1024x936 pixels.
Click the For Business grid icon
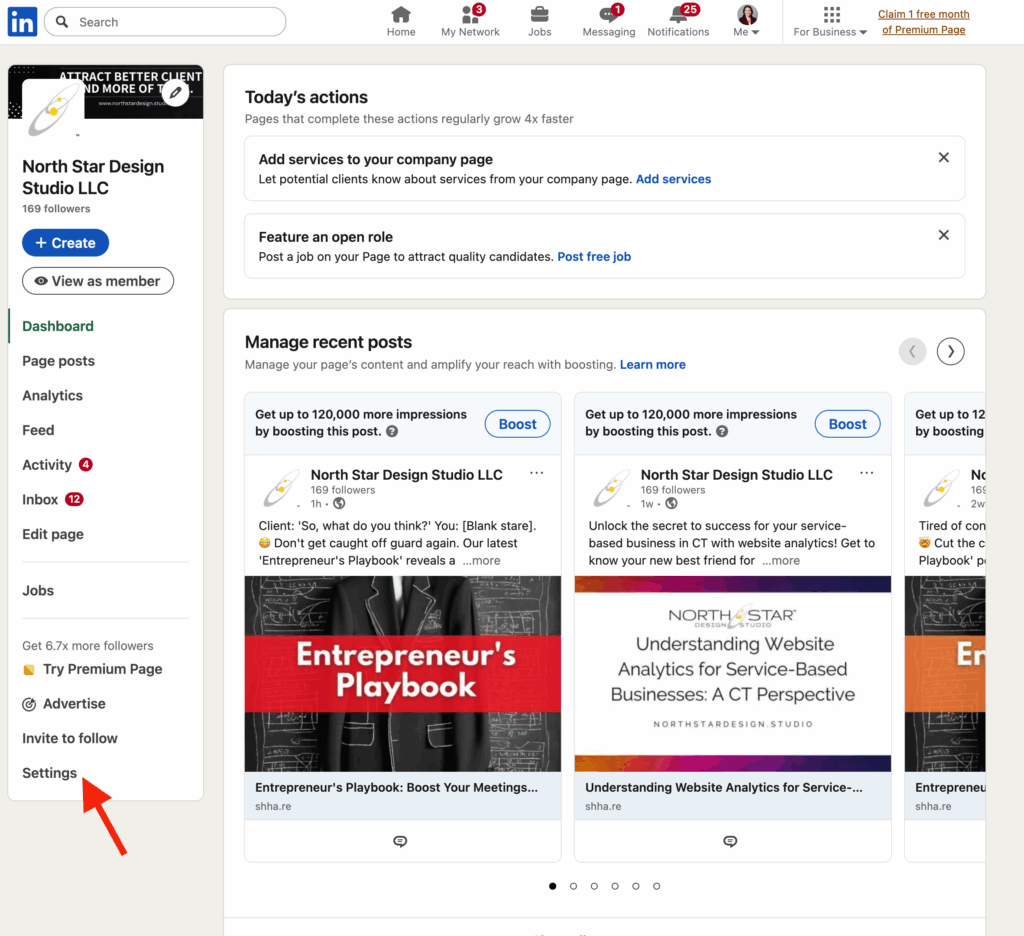pyautogui.click(x=831, y=14)
